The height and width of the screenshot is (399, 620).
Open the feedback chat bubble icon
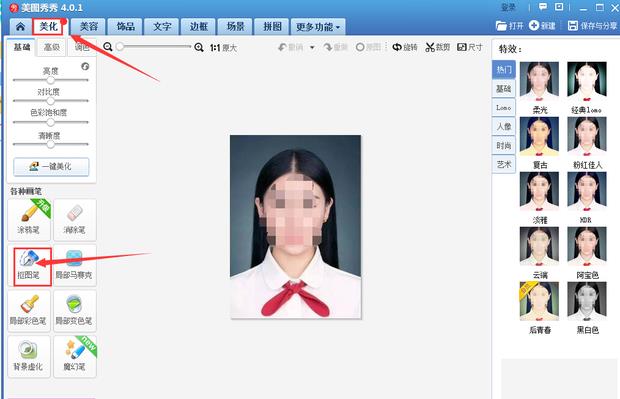(x=543, y=7)
